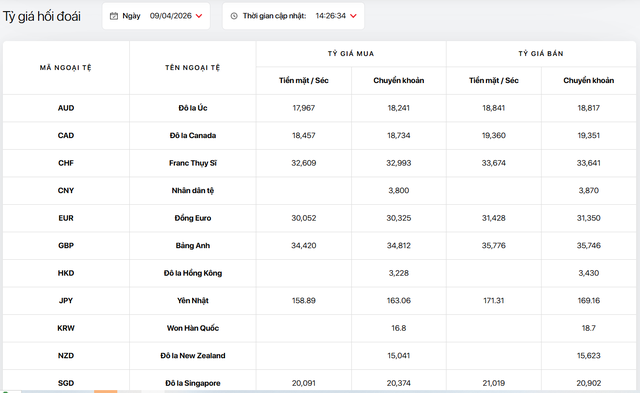640x393 pixels.
Task: Click the calendar icon beside Ngày
Action: click(x=114, y=16)
